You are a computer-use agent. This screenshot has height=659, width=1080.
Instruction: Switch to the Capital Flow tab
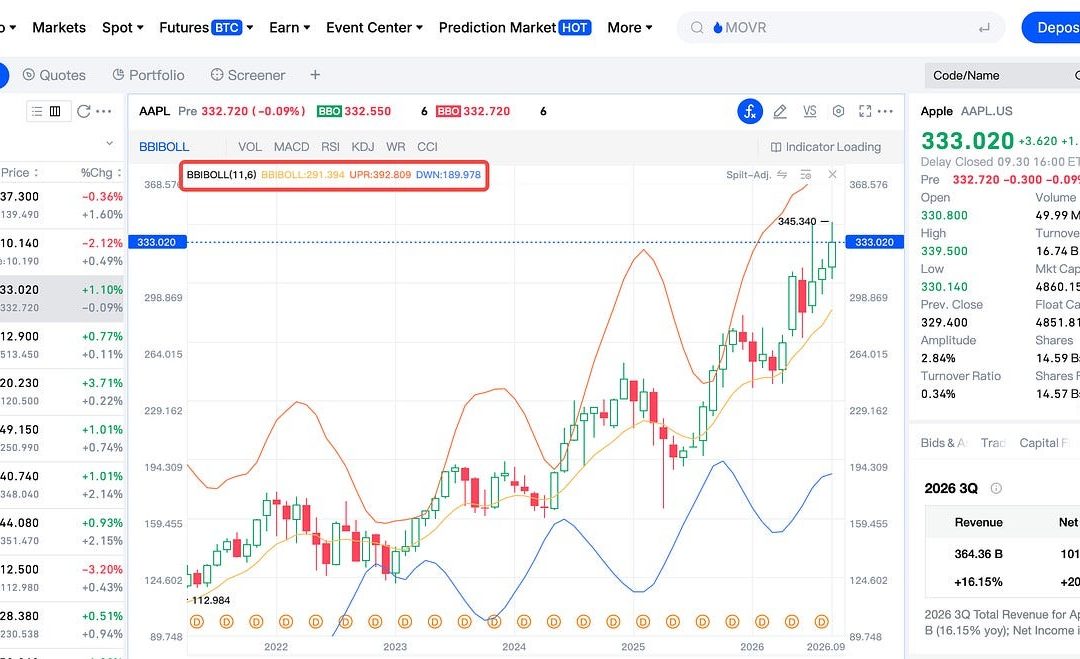[x=1043, y=443]
